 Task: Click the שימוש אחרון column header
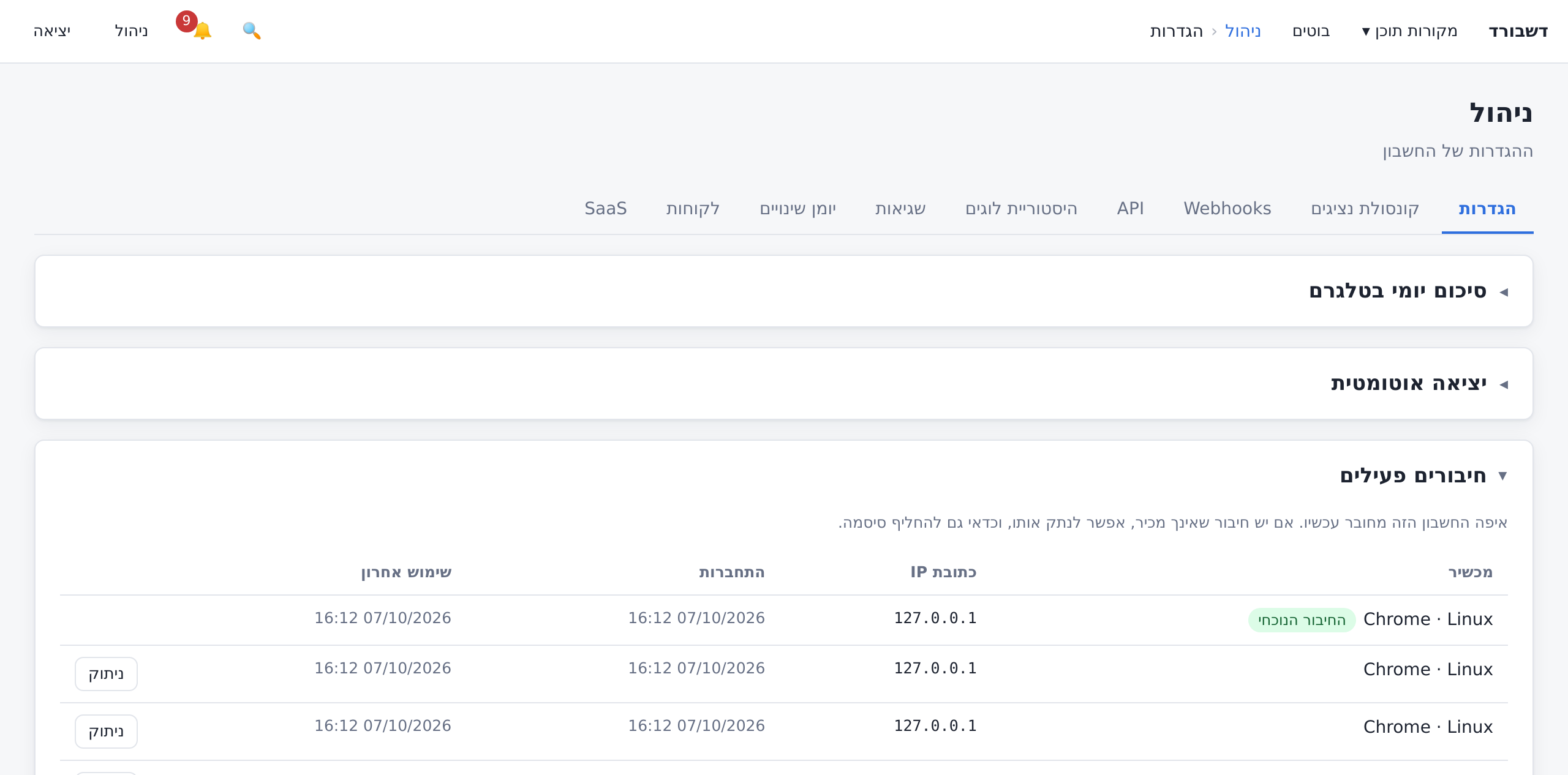point(406,572)
